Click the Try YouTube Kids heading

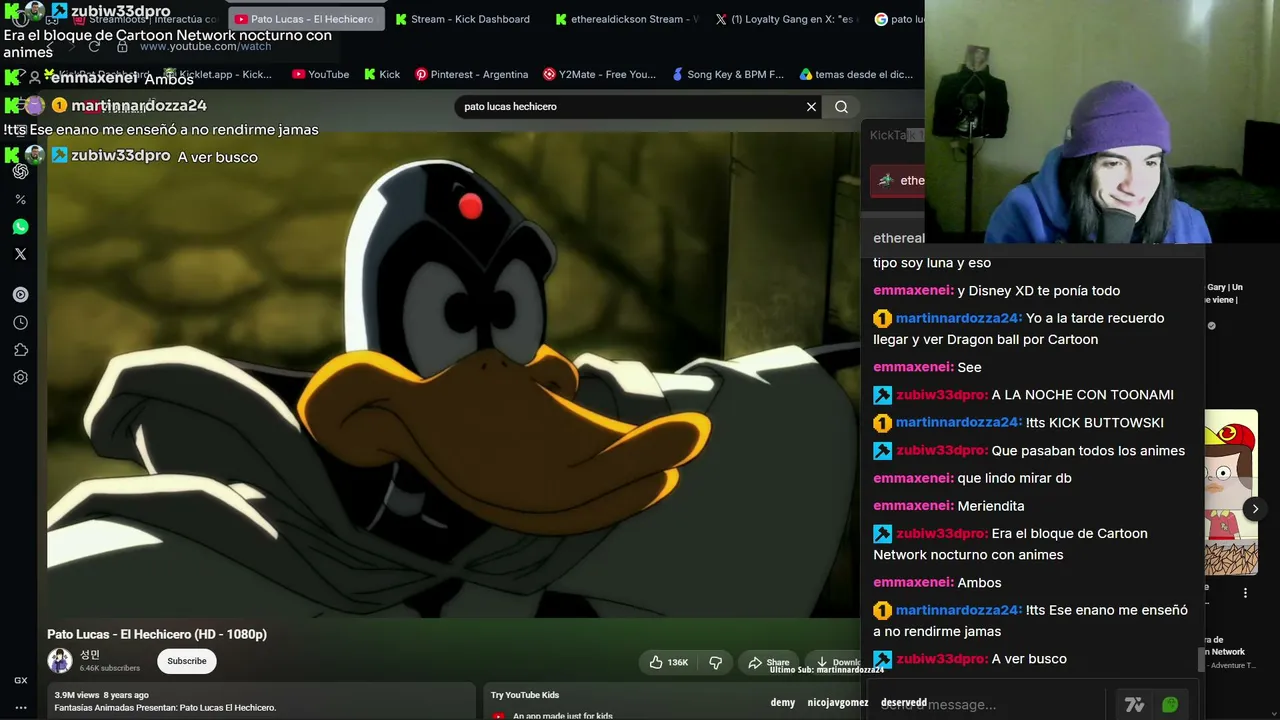pos(525,695)
